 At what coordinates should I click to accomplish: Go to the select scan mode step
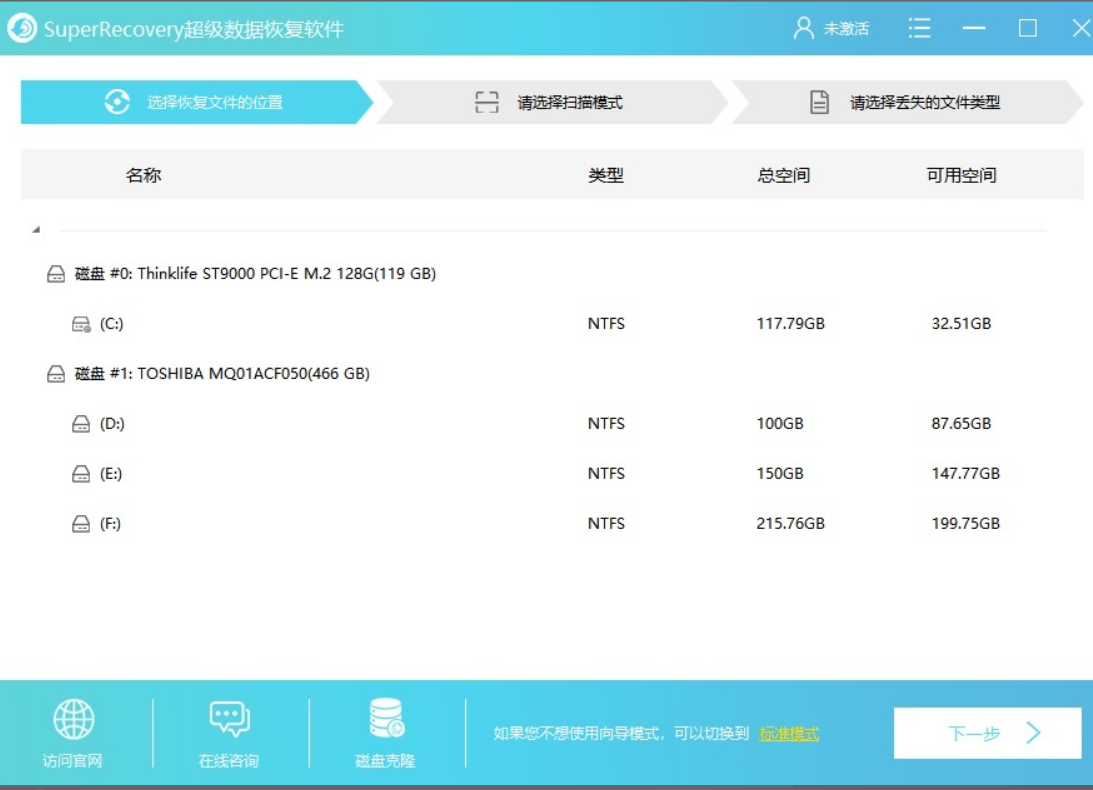click(x=550, y=102)
